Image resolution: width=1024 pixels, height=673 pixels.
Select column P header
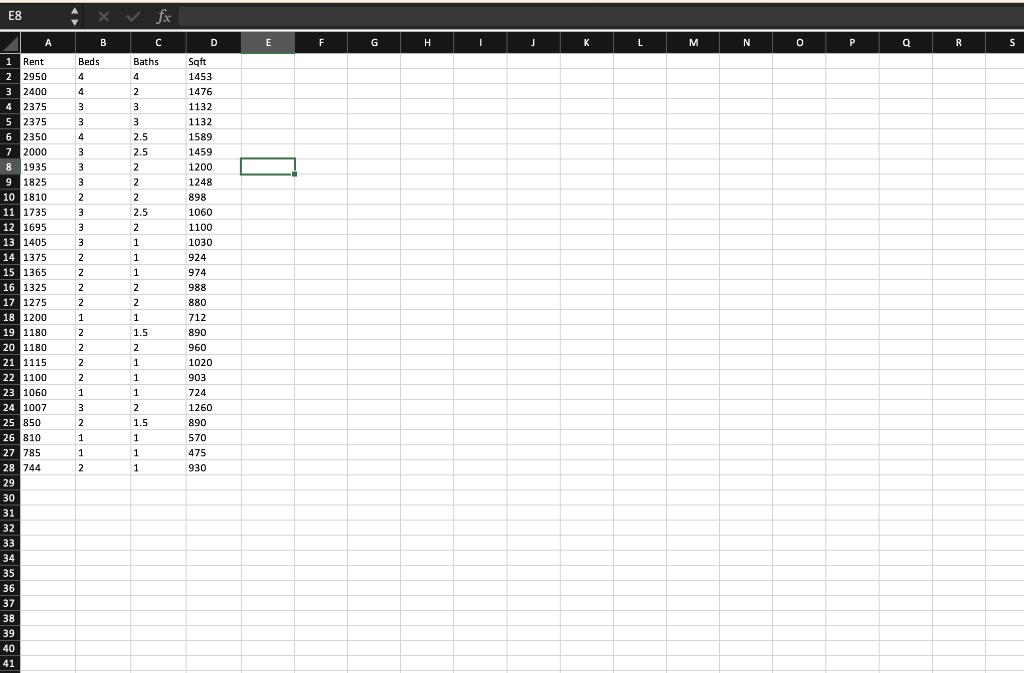click(x=852, y=42)
